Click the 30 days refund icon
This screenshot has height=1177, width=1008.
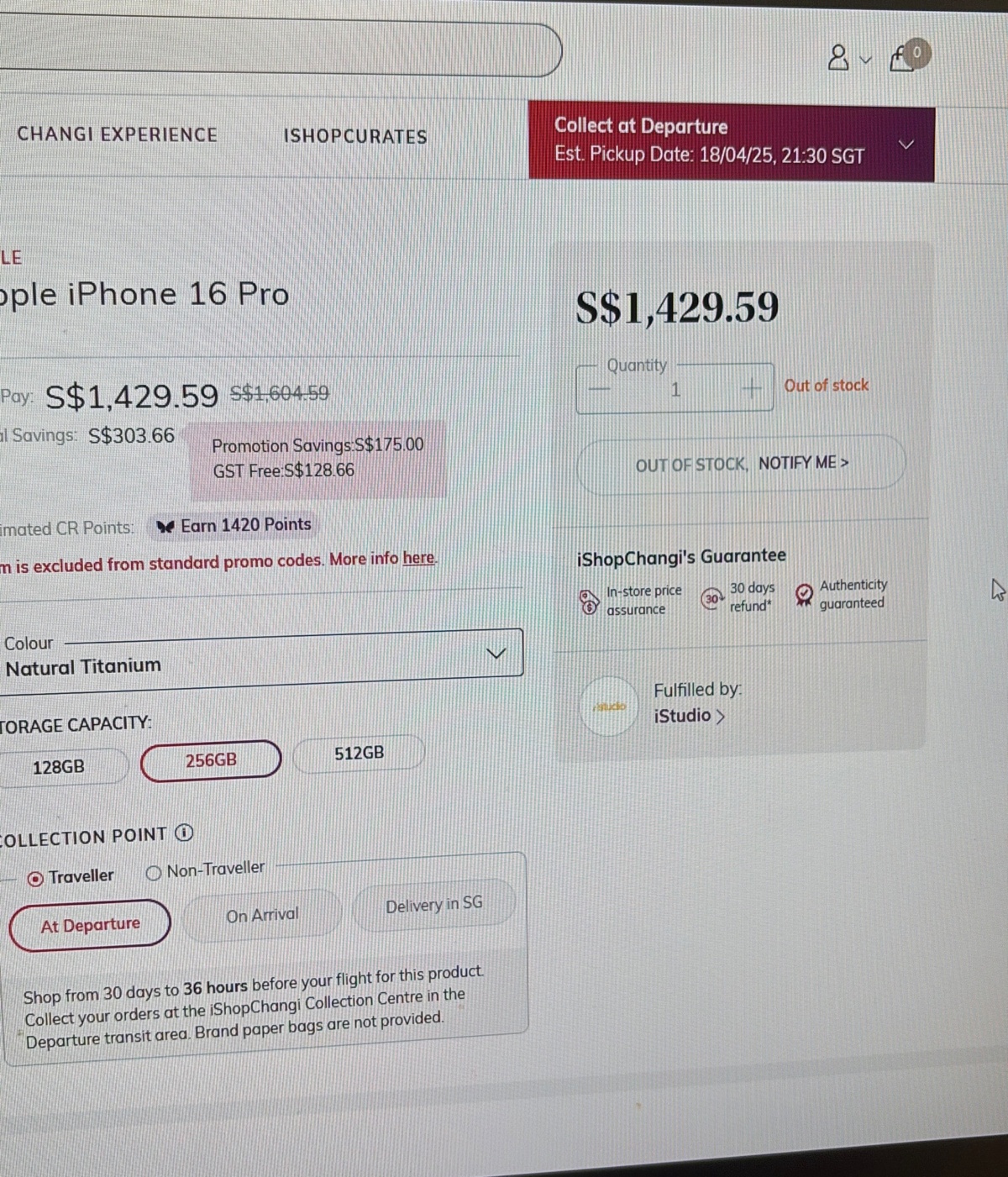click(x=712, y=598)
